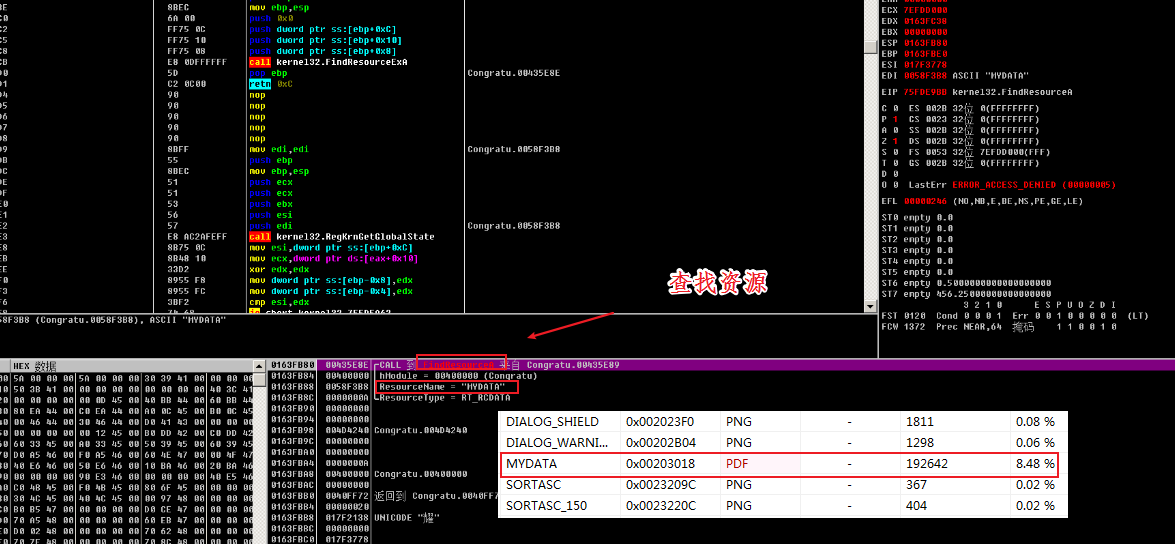Screen dimensions: 1175x544
Task: Select the DIALOG_WARNI... resource row
Action: (782, 442)
